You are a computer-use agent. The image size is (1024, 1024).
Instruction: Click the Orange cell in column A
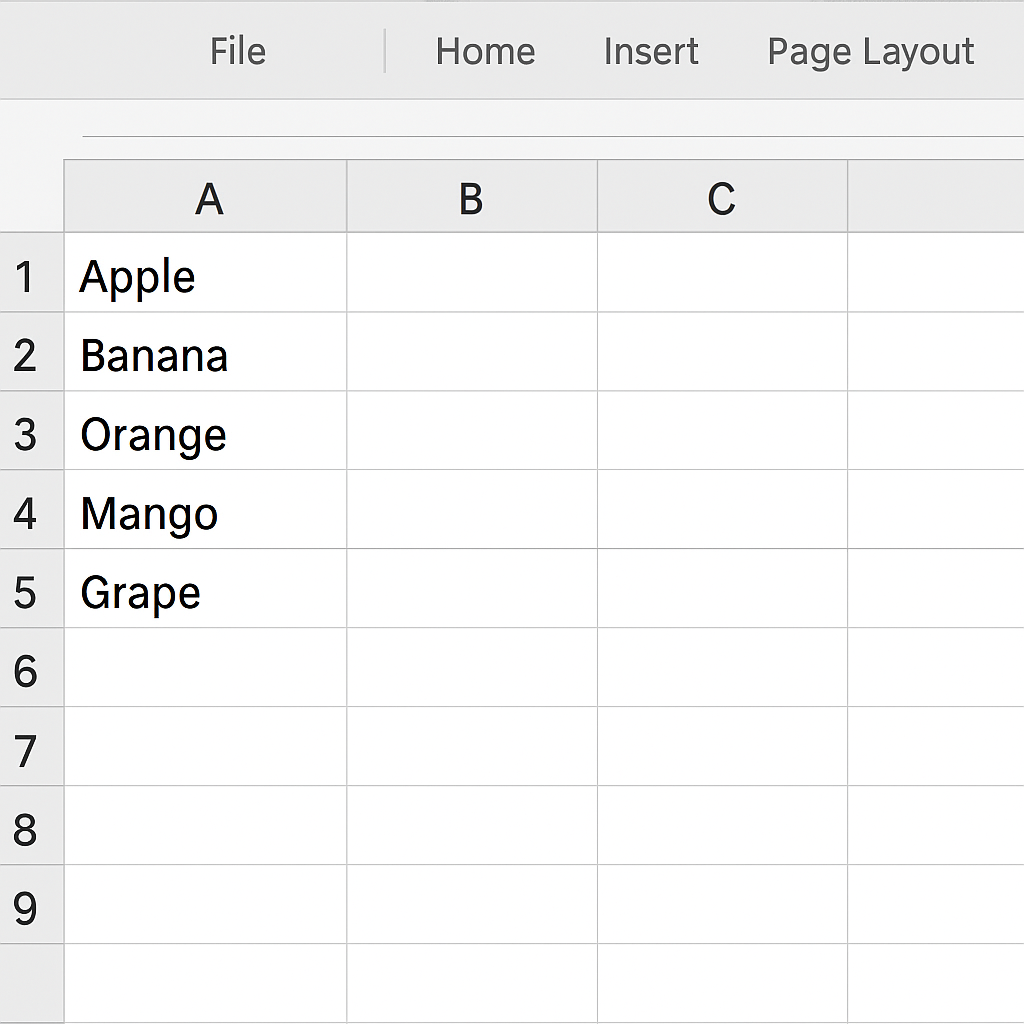pyautogui.click(x=206, y=430)
